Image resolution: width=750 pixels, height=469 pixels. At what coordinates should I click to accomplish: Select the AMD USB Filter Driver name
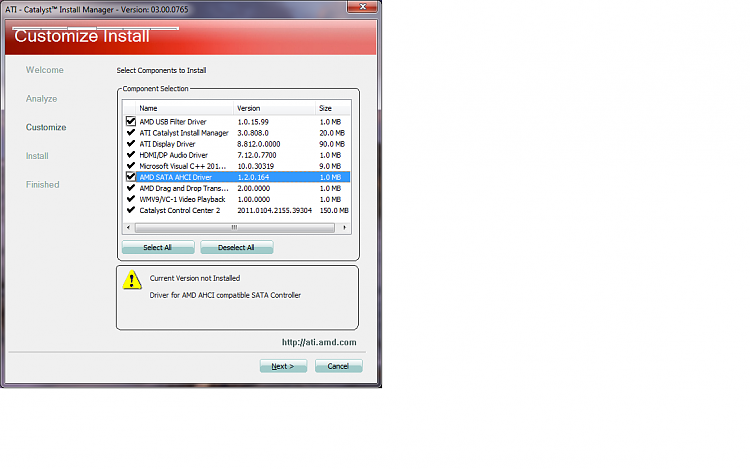(x=173, y=122)
